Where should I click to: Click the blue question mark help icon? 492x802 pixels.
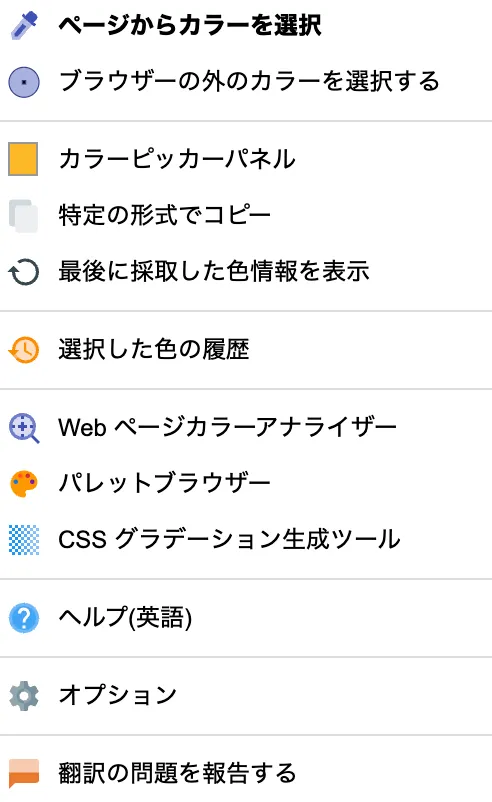[24, 618]
